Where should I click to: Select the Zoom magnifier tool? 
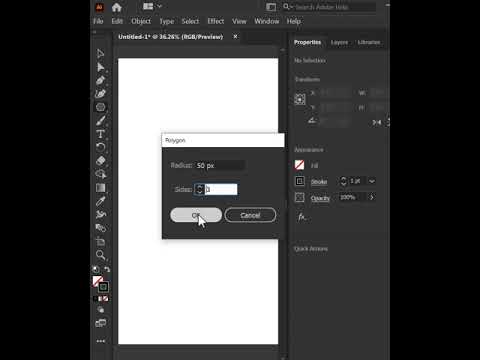click(100, 255)
